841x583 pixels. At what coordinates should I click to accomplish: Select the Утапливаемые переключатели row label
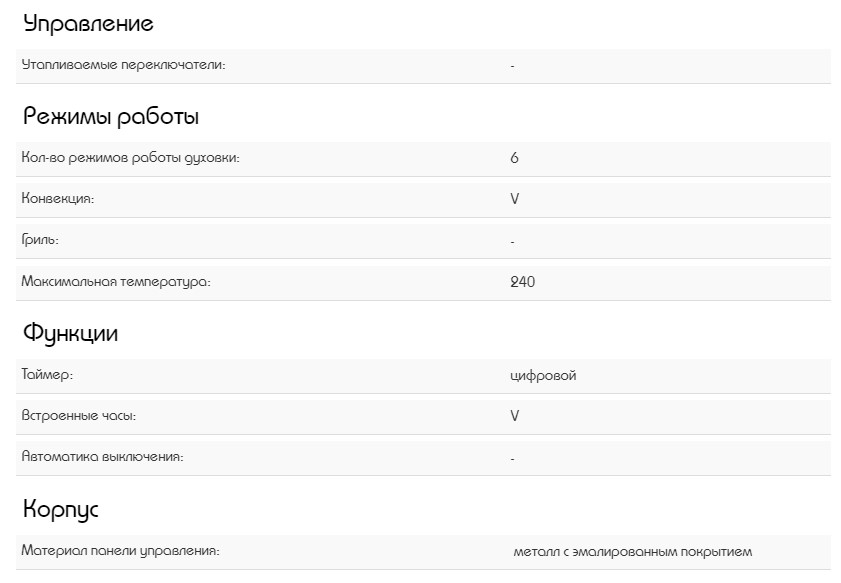pos(123,65)
